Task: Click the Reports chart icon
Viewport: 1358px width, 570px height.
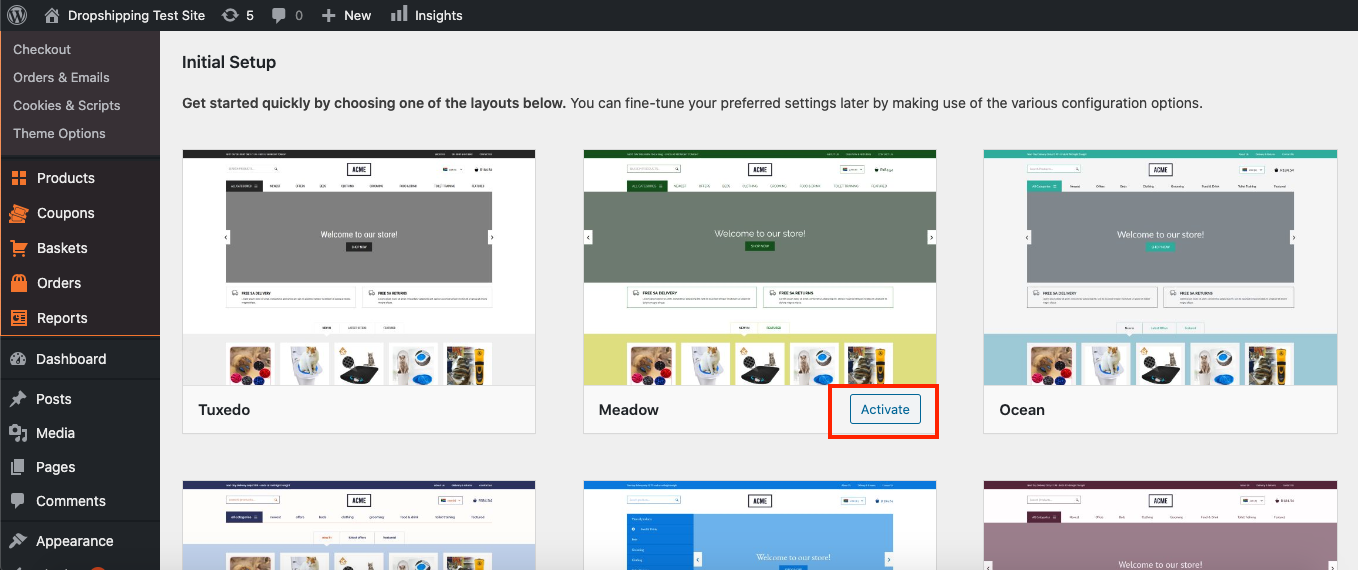Action: [18, 318]
